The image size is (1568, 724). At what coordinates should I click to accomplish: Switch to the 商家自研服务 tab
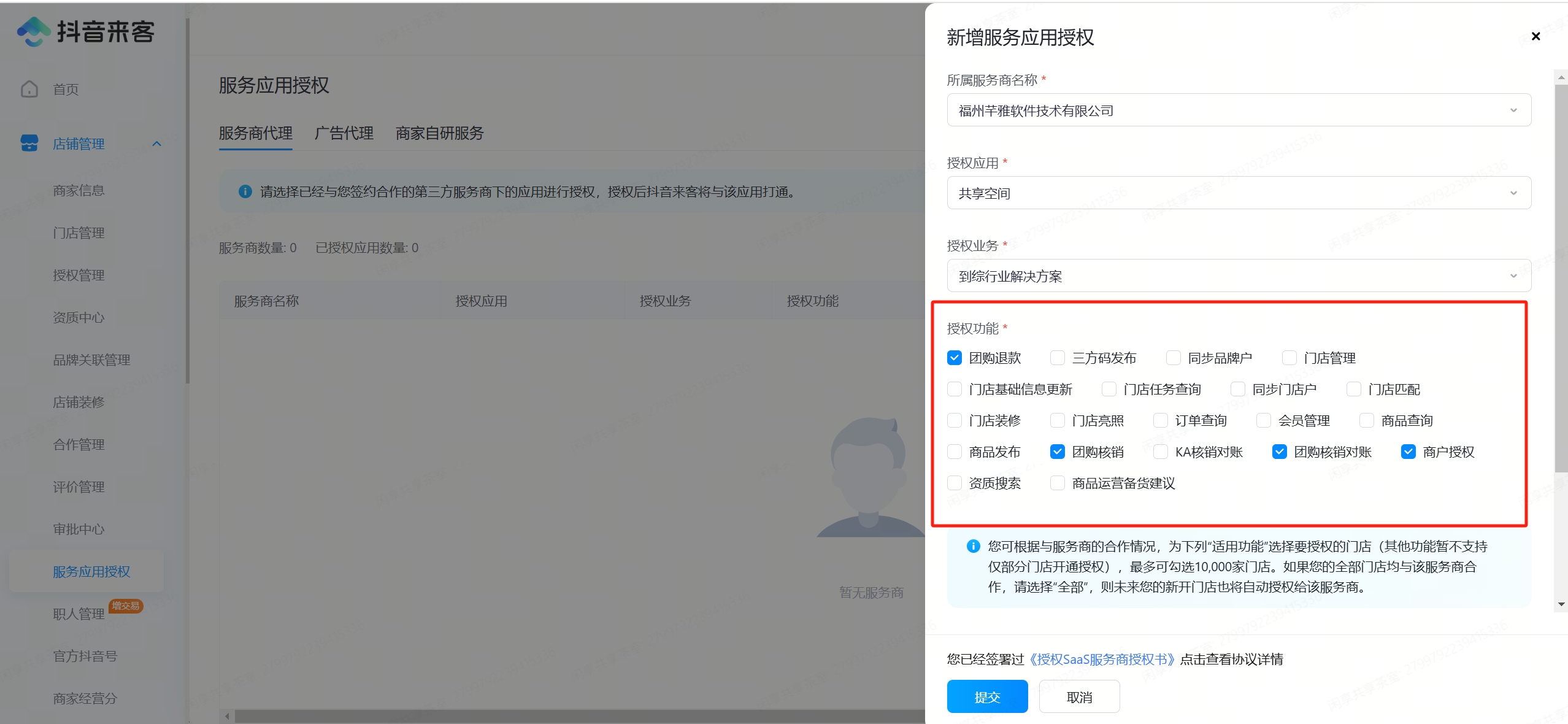(x=440, y=133)
